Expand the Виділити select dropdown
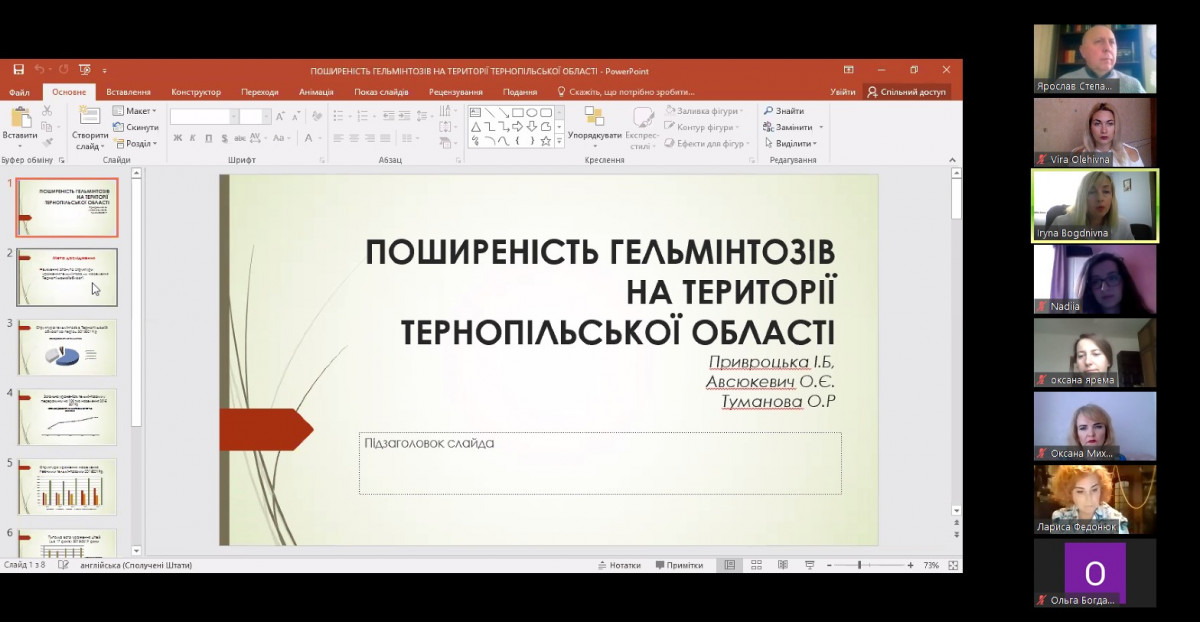Image resolution: width=1200 pixels, height=622 pixels. pyautogui.click(x=794, y=143)
